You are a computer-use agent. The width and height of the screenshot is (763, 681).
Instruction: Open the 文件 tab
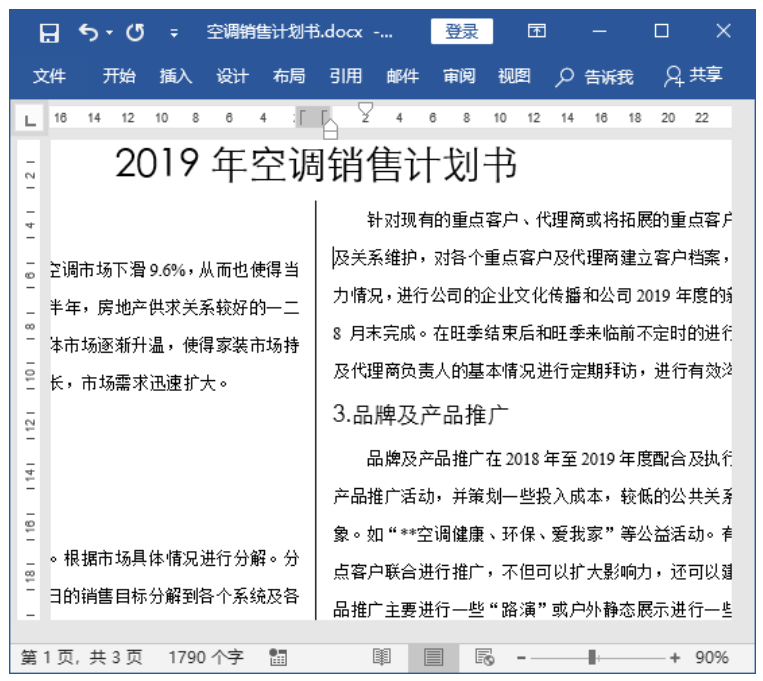[49, 76]
